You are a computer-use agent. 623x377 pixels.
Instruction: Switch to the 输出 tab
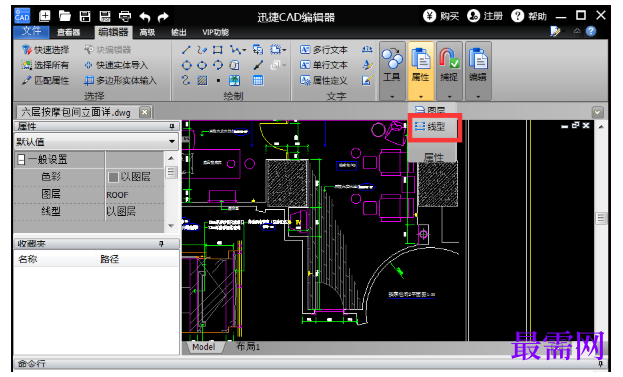(178, 32)
